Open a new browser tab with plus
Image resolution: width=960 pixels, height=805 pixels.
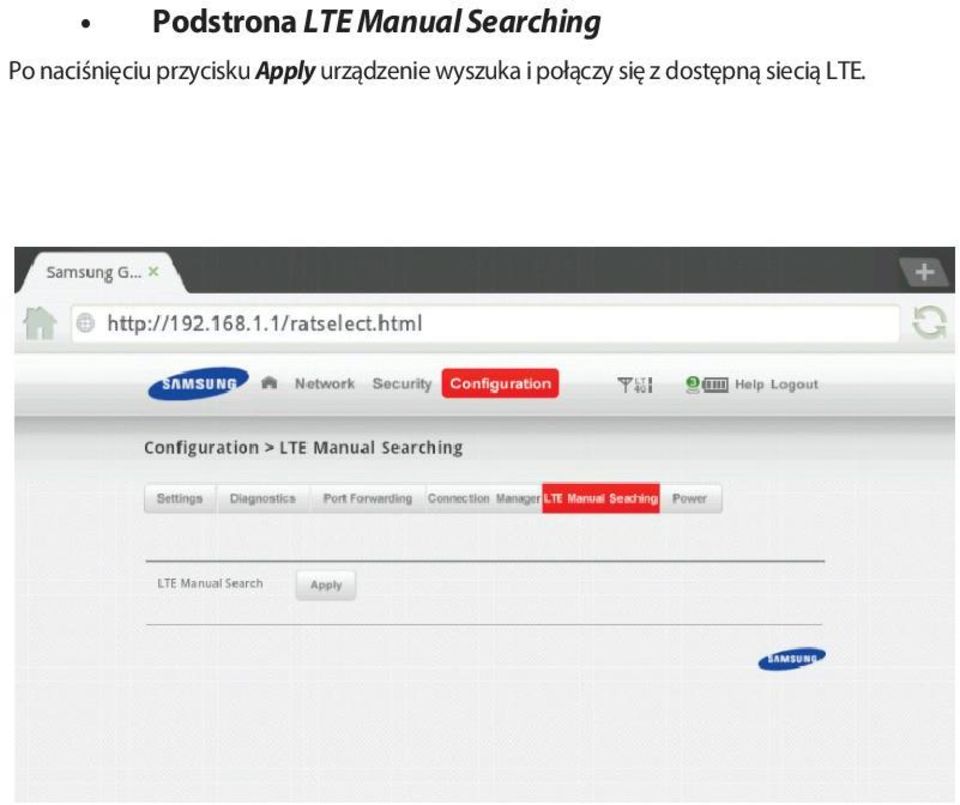[x=929, y=271]
